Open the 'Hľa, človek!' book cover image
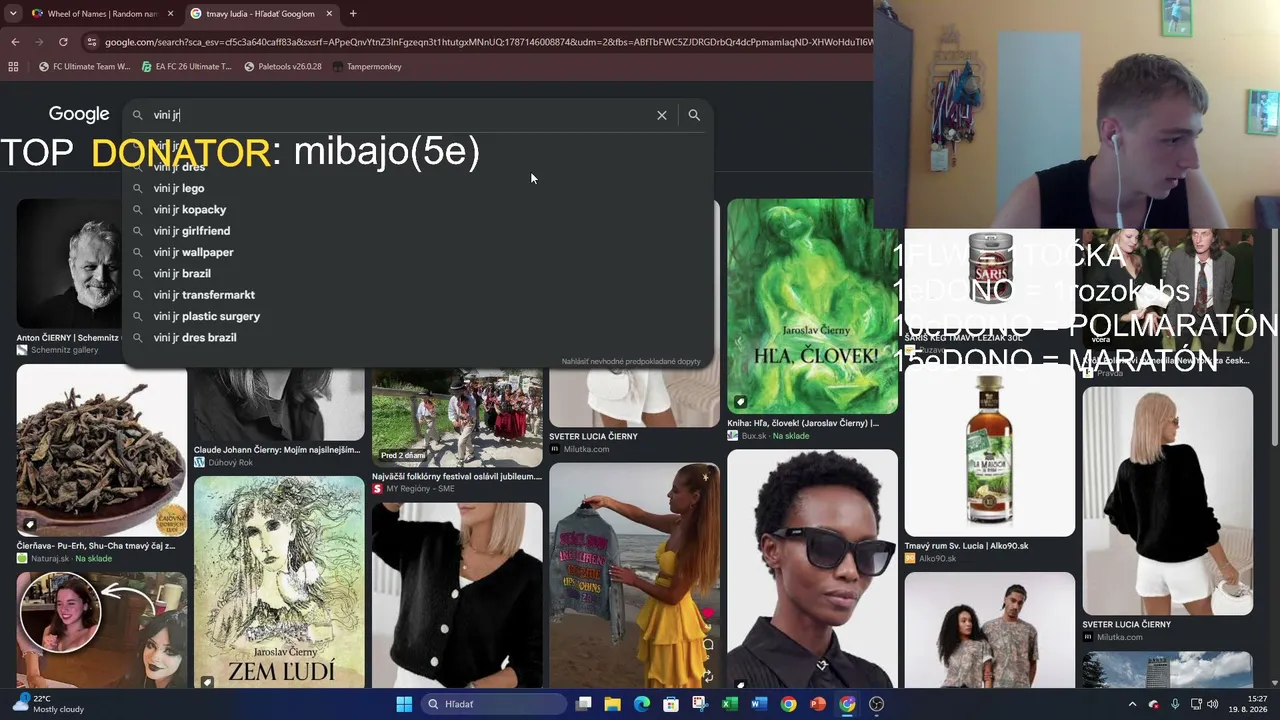This screenshot has width=1280, height=720. pyautogui.click(x=812, y=306)
